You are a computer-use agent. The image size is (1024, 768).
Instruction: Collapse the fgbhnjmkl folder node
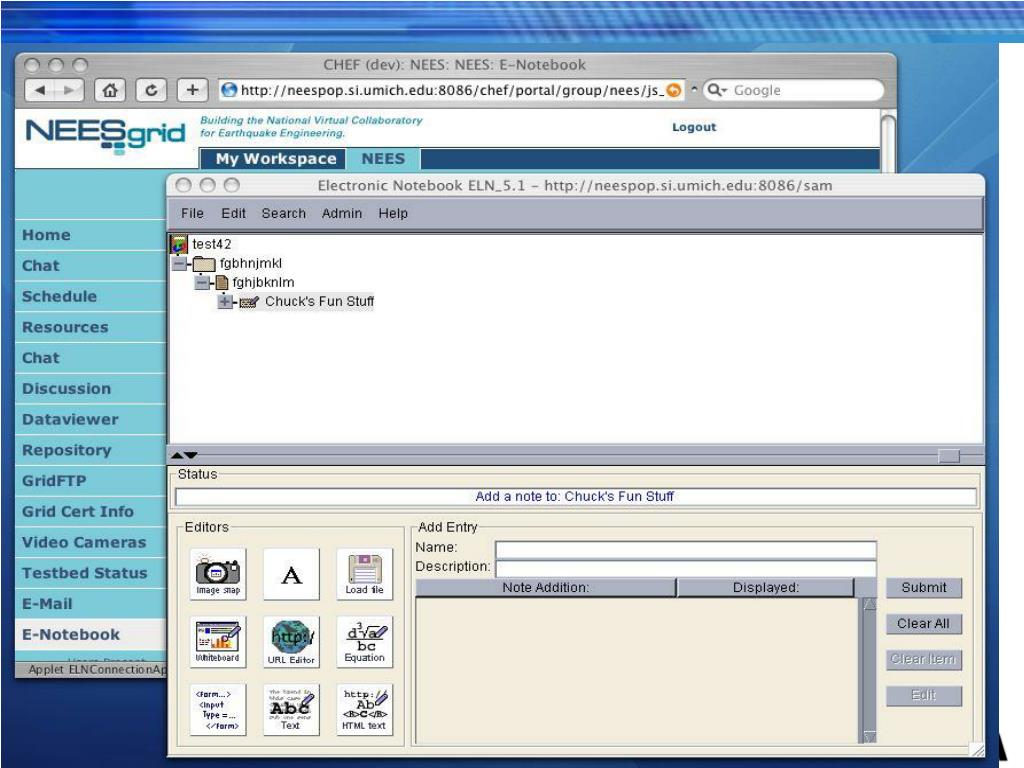[x=179, y=264]
